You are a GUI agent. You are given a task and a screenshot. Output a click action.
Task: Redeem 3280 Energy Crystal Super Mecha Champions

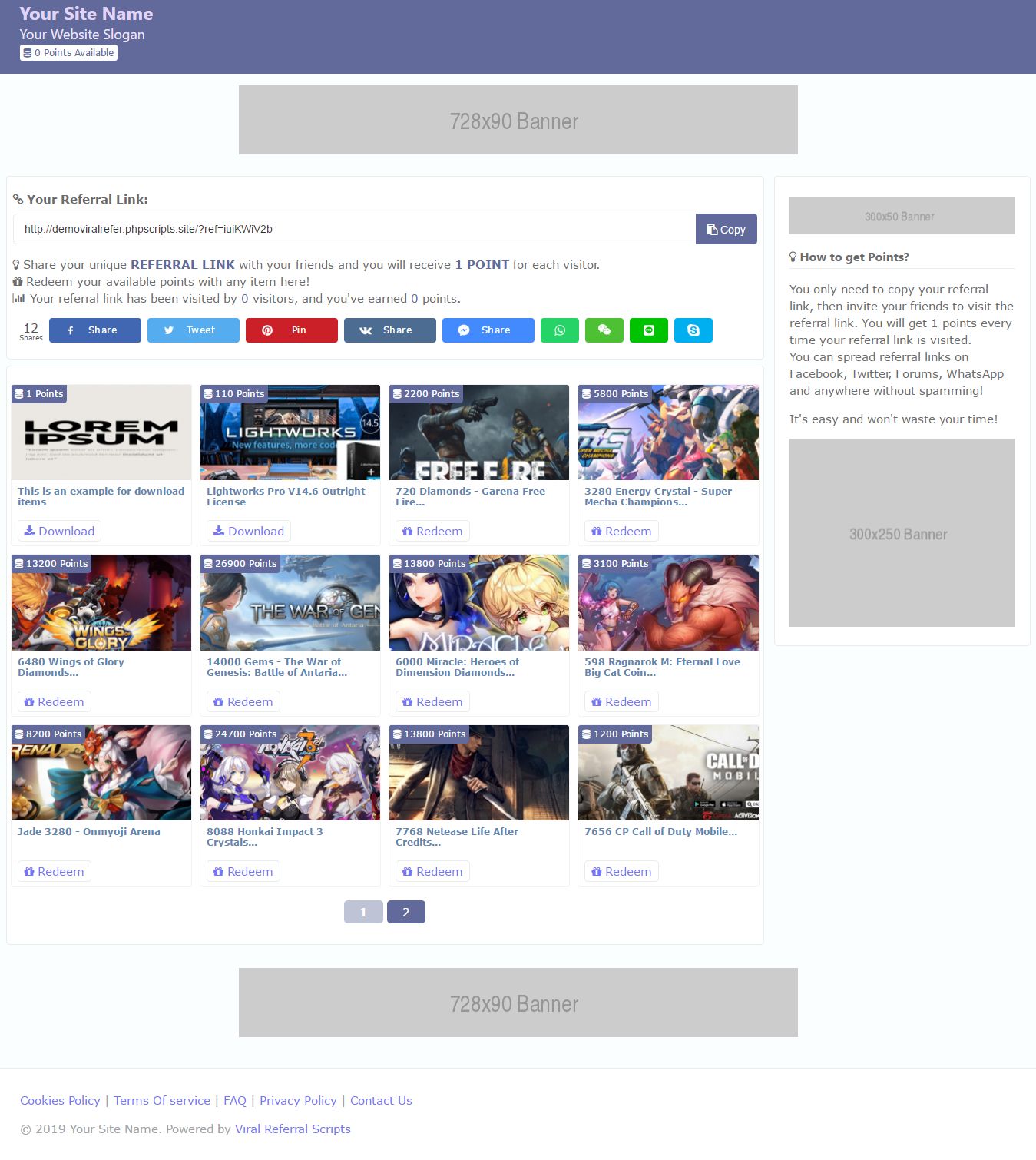621,531
